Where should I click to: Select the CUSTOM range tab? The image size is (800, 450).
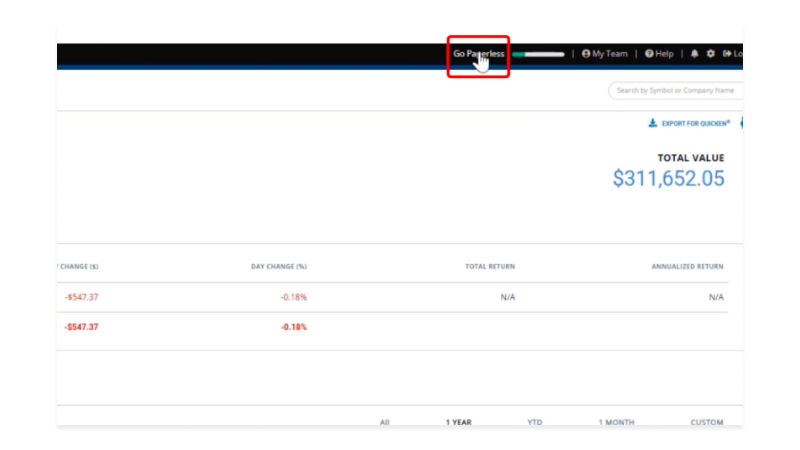(x=707, y=422)
